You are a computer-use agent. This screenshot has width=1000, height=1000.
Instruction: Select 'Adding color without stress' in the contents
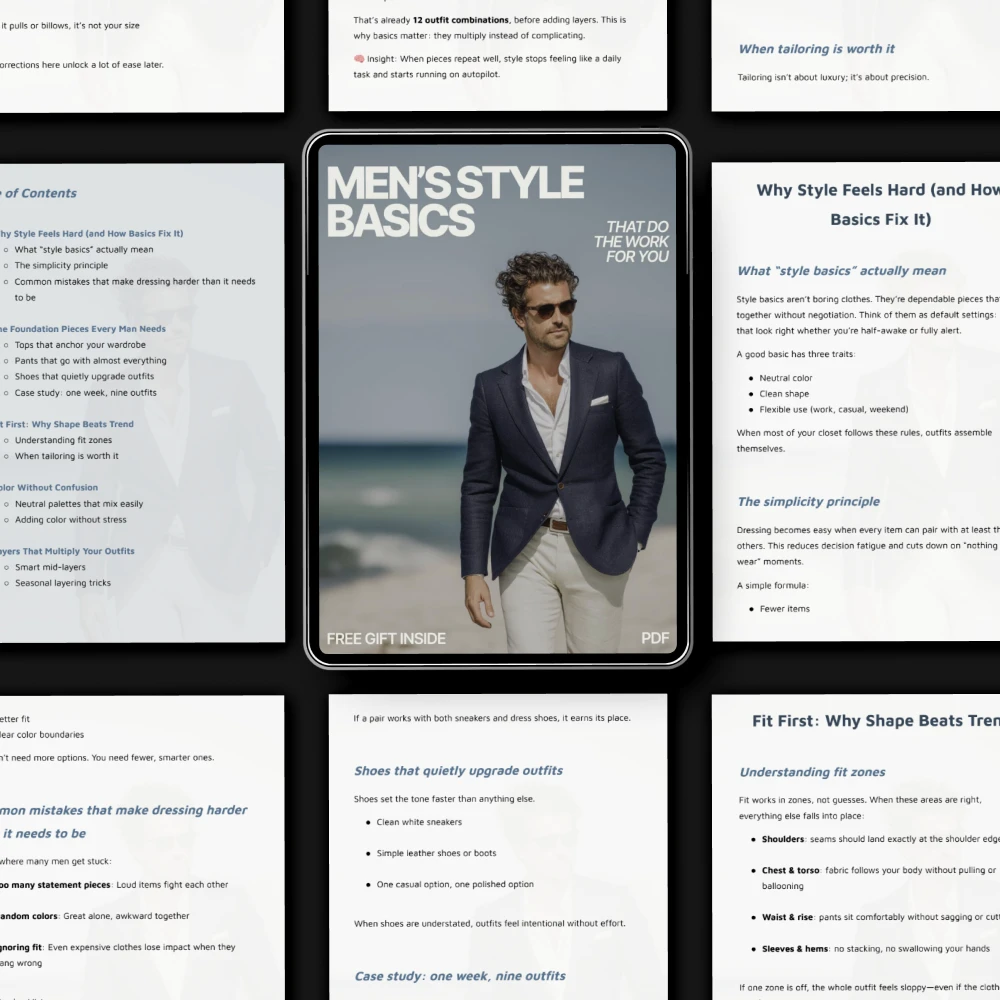71,520
